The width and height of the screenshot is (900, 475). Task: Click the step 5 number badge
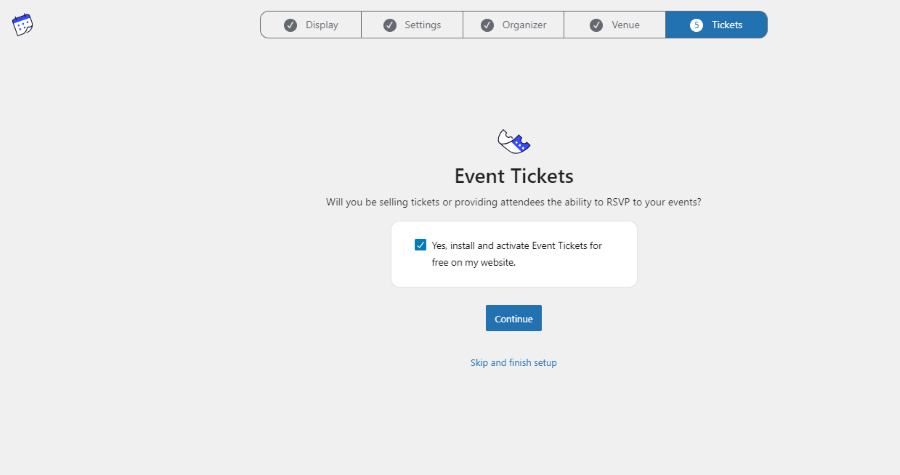[x=696, y=25]
